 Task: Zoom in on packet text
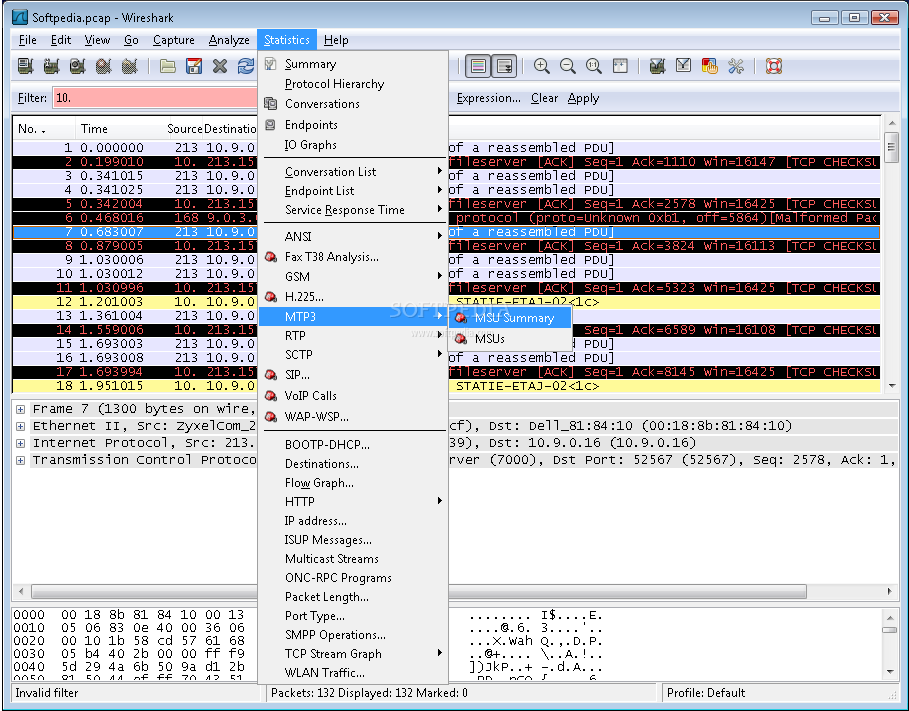[541, 66]
